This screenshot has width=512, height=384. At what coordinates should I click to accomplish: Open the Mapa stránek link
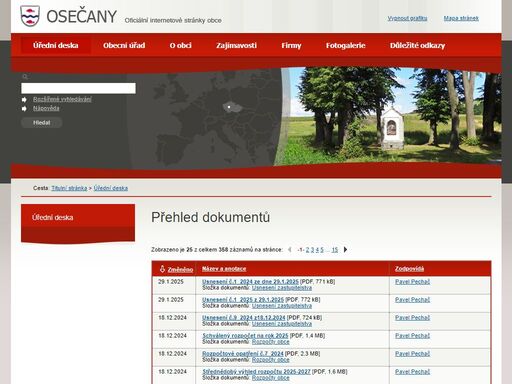coord(461,18)
